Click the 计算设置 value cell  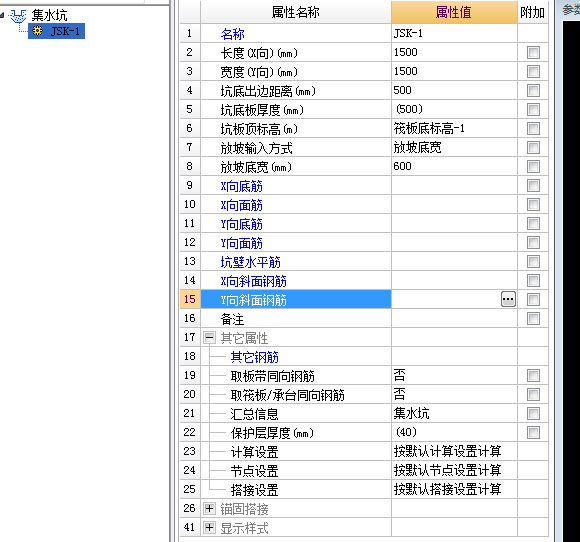[x=454, y=451]
